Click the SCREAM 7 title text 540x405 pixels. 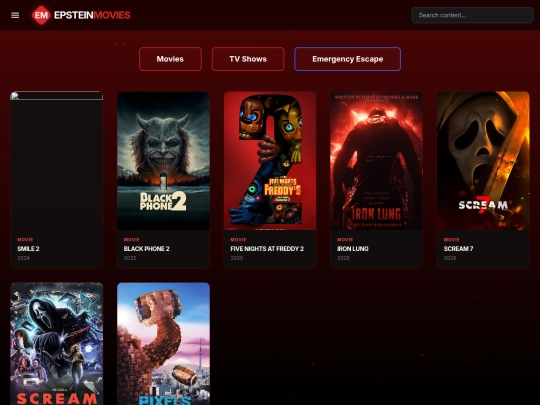click(458, 249)
